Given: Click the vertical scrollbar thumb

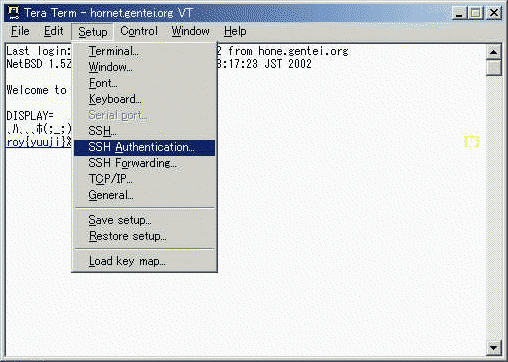Looking at the screenshot, I should pyautogui.click(x=494, y=67).
